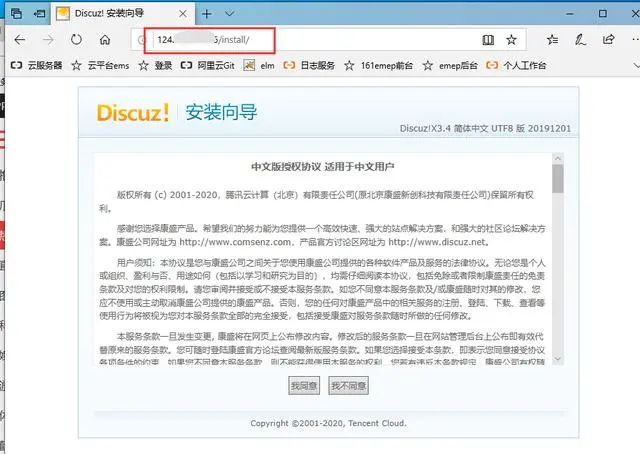Show tab previews chevron
This screenshot has width=640, height=454.
point(229,13)
